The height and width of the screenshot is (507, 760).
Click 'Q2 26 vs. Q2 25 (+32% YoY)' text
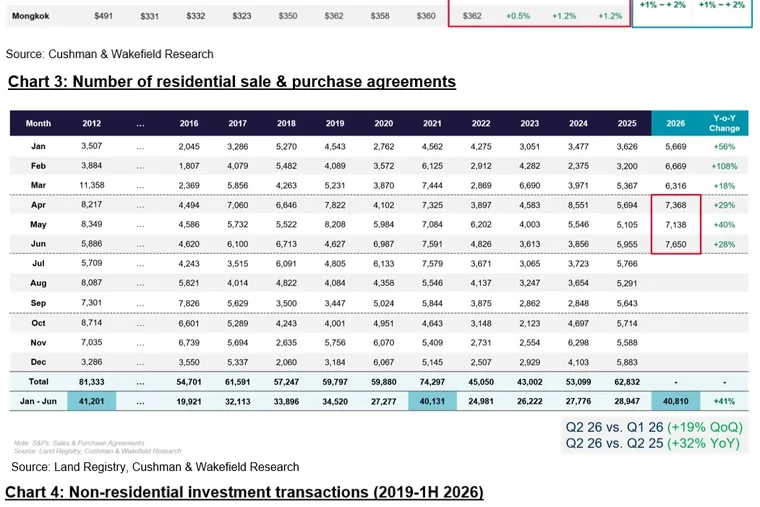(653, 444)
